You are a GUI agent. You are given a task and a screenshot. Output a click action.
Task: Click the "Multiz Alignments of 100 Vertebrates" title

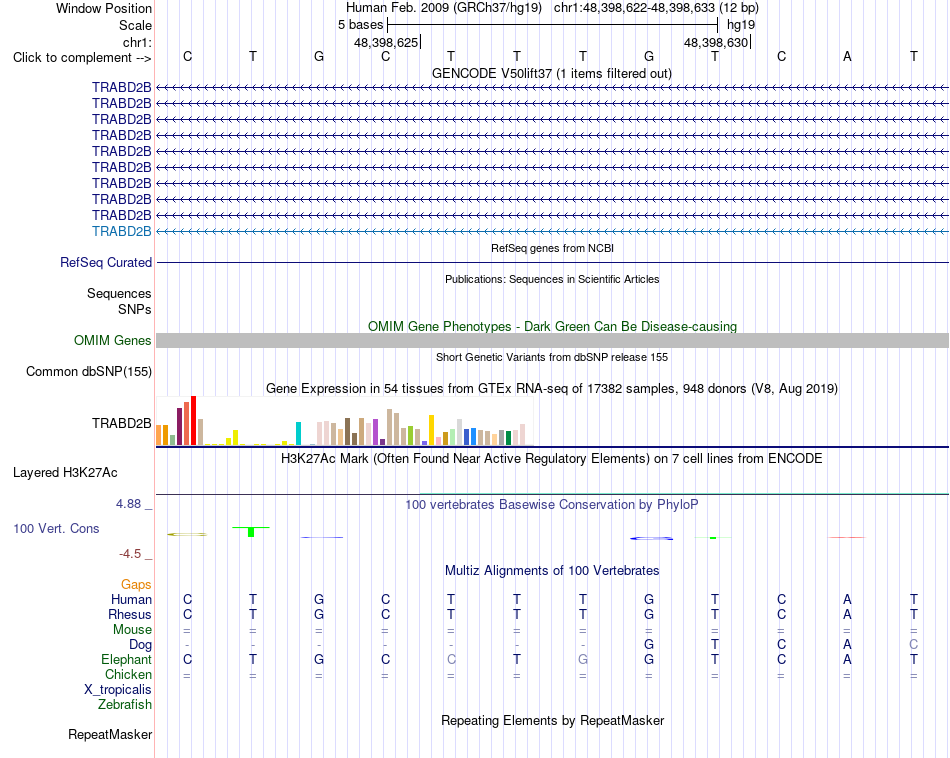pyautogui.click(x=552, y=570)
